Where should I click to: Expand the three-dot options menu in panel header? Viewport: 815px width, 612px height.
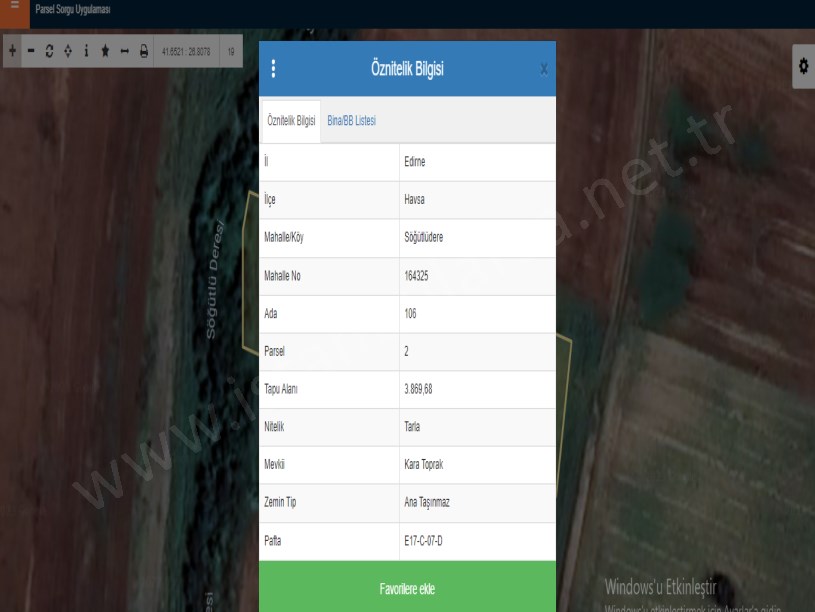[274, 69]
